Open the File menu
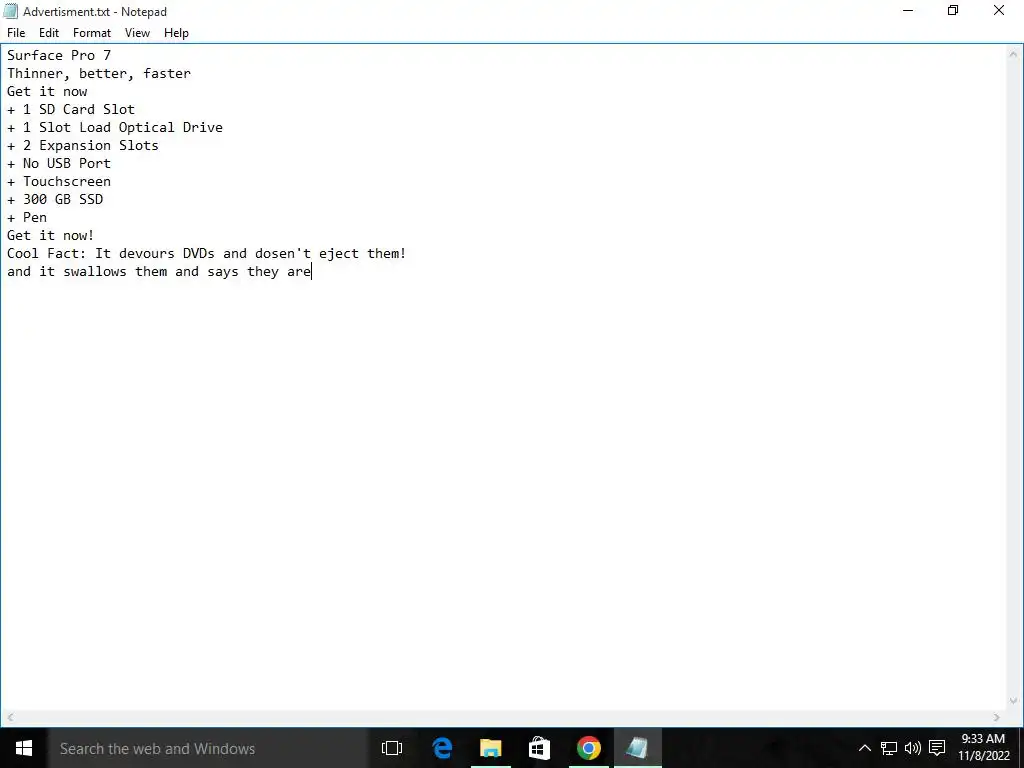This screenshot has height=768, width=1024. 16,33
